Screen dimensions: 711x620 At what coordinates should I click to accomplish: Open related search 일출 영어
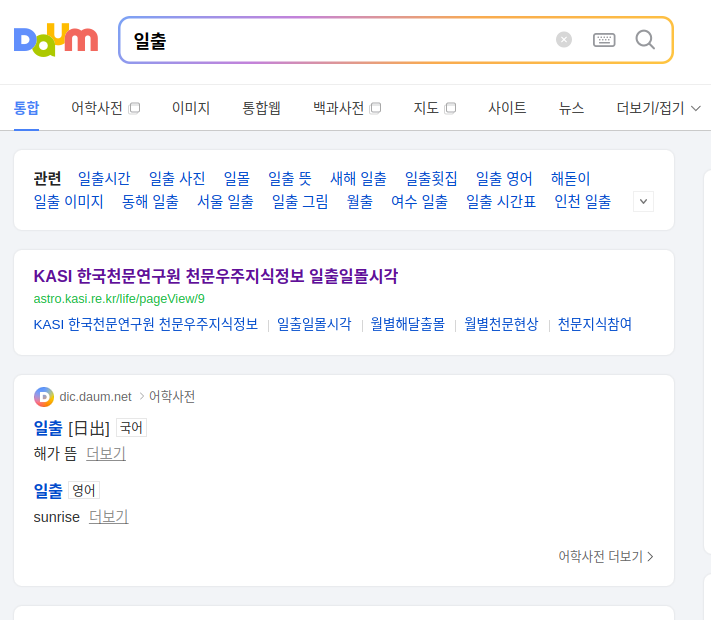[x=504, y=178]
